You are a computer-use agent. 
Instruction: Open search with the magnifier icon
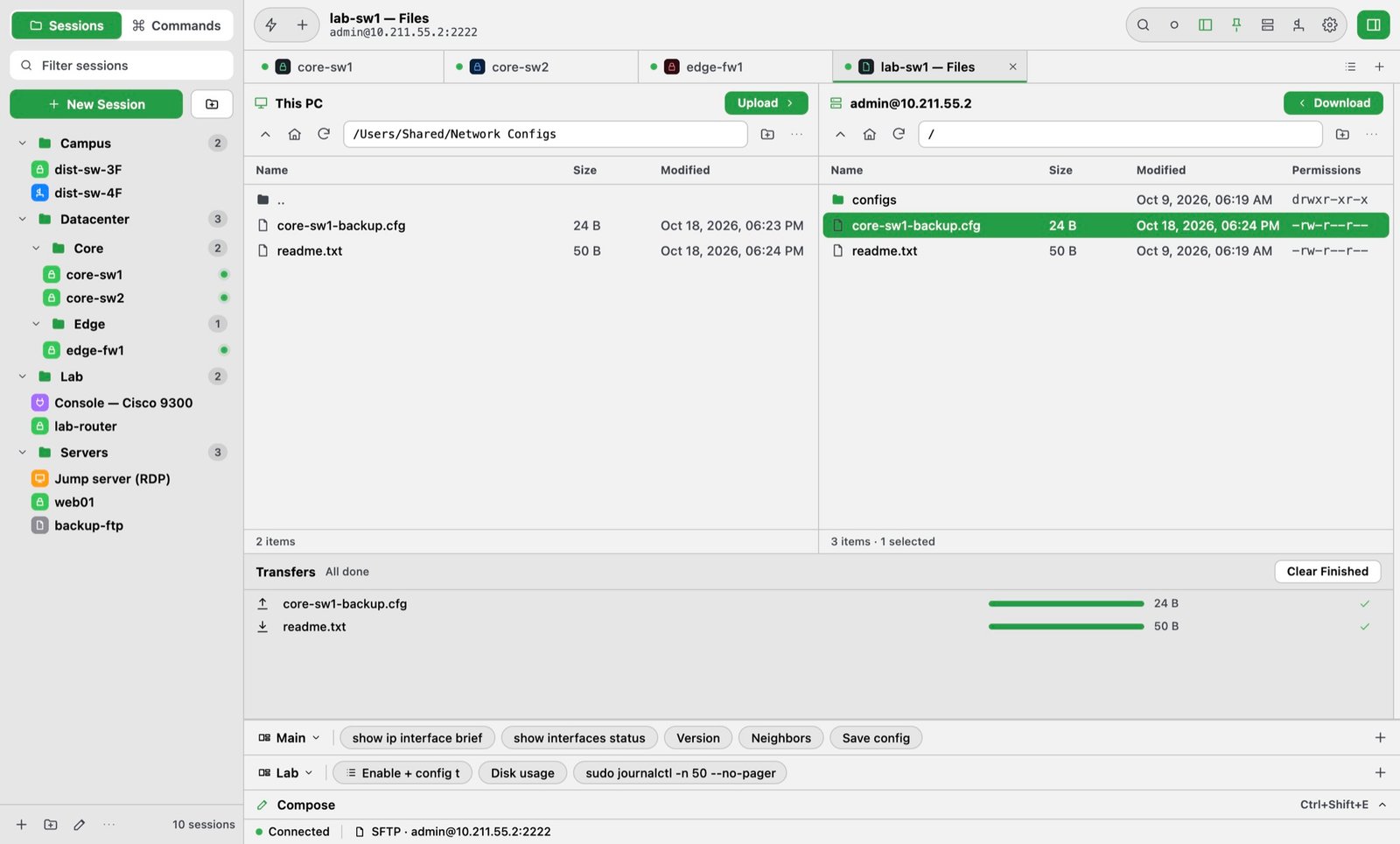tap(1143, 25)
